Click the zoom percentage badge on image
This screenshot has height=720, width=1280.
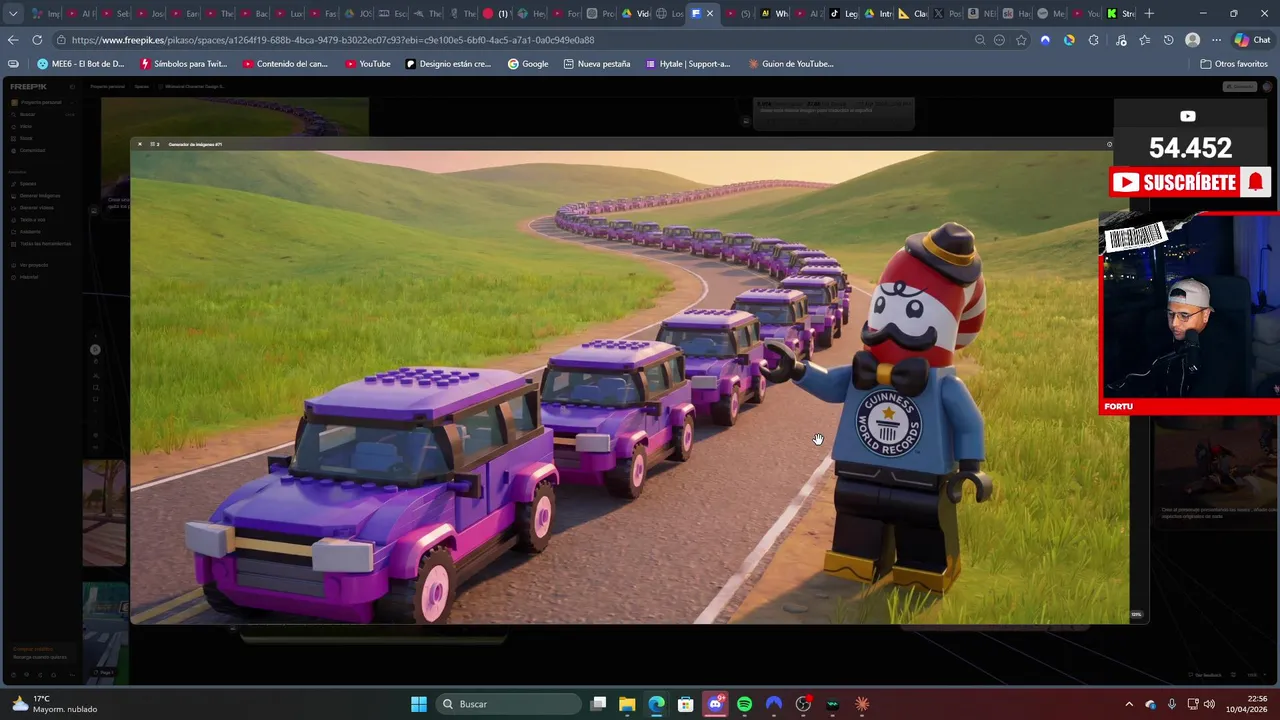pos(1136,615)
